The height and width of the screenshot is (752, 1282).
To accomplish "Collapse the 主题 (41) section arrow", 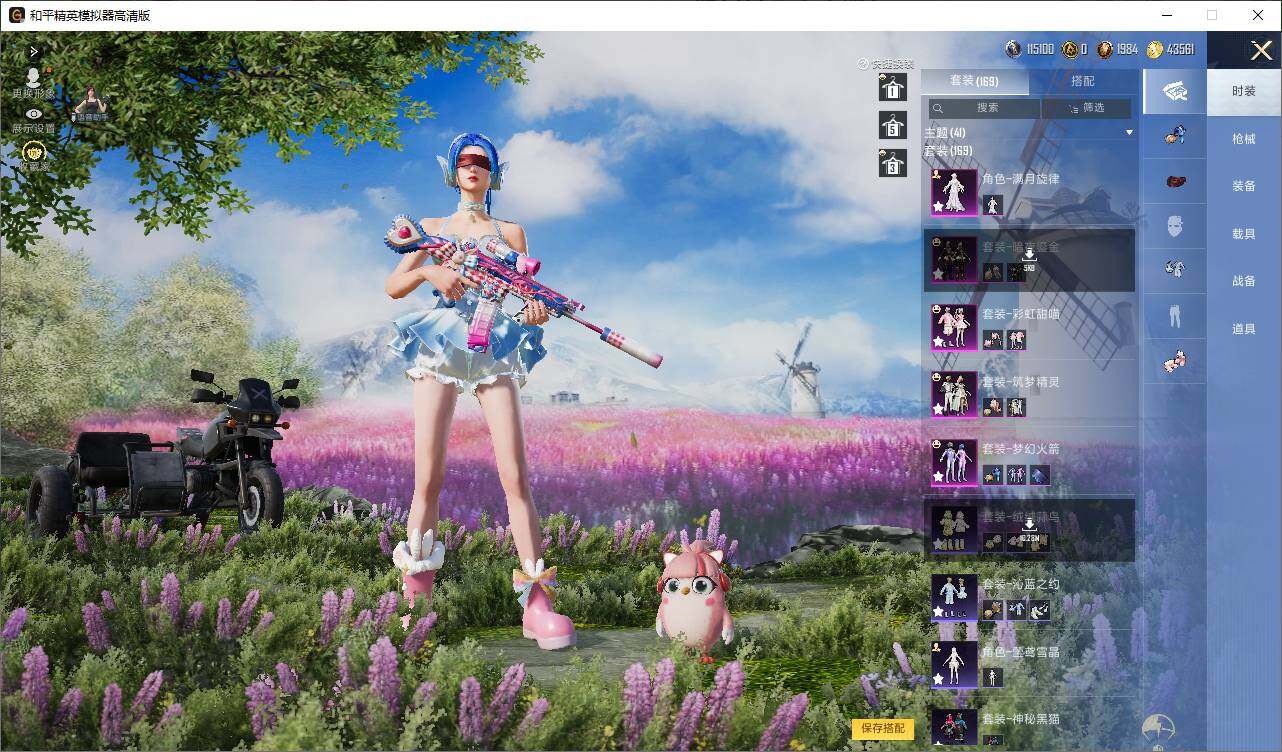I will click(x=1129, y=132).
